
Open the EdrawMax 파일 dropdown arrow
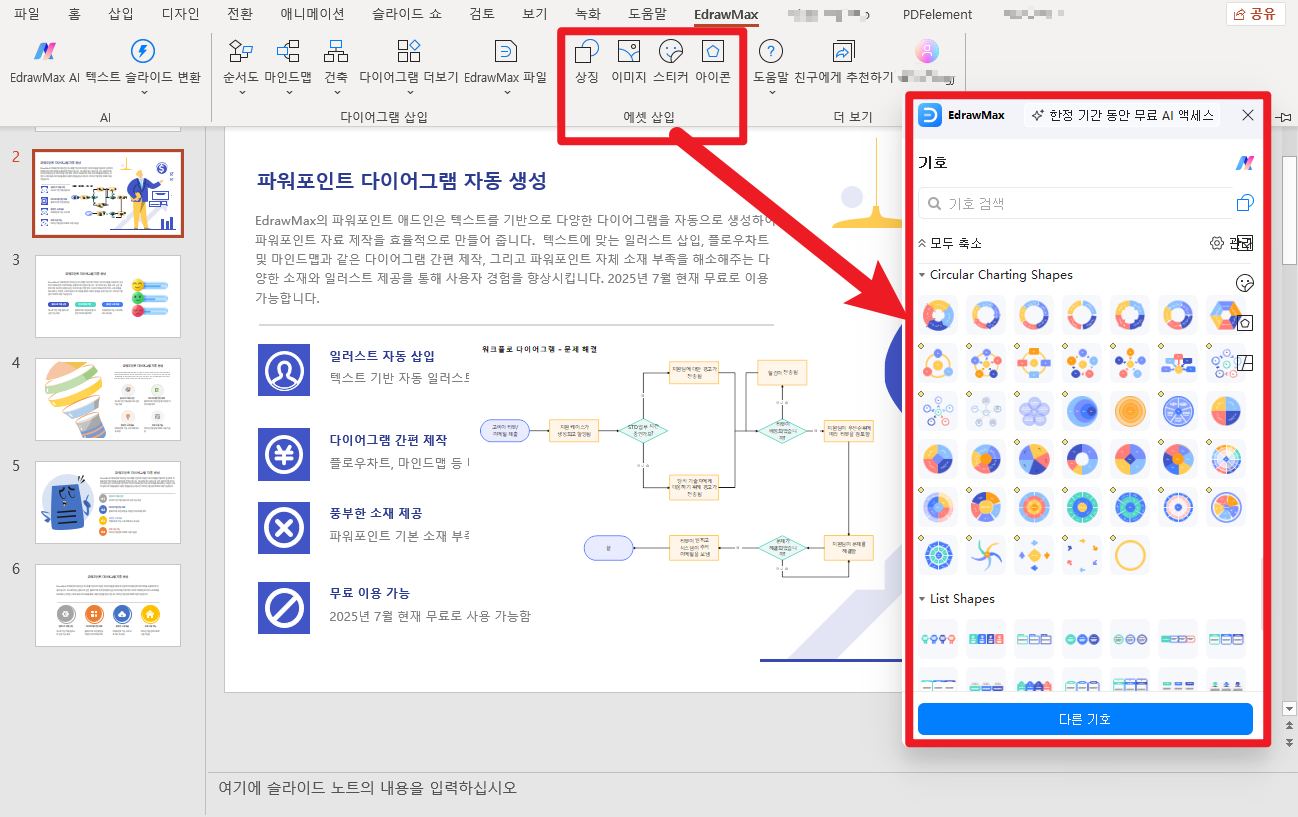point(506,93)
